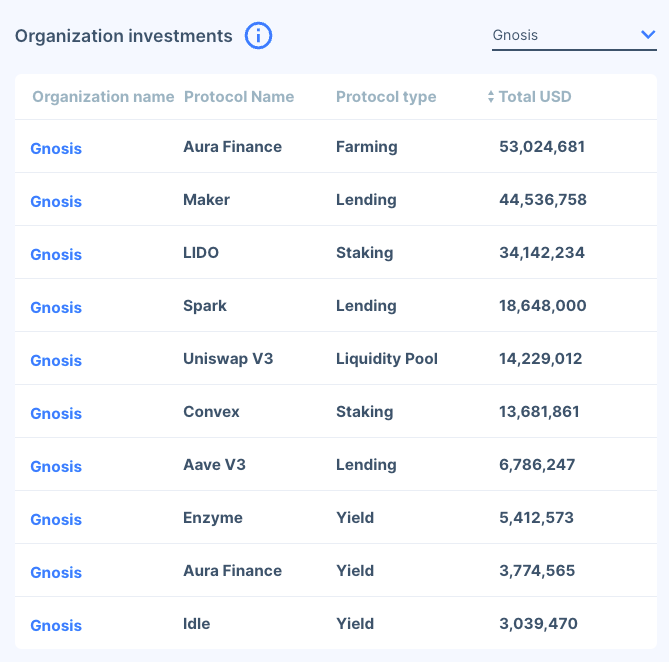Viewport: 669px width, 662px height.
Task: Sort by Total USD arrows icon
Action: (x=491, y=97)
